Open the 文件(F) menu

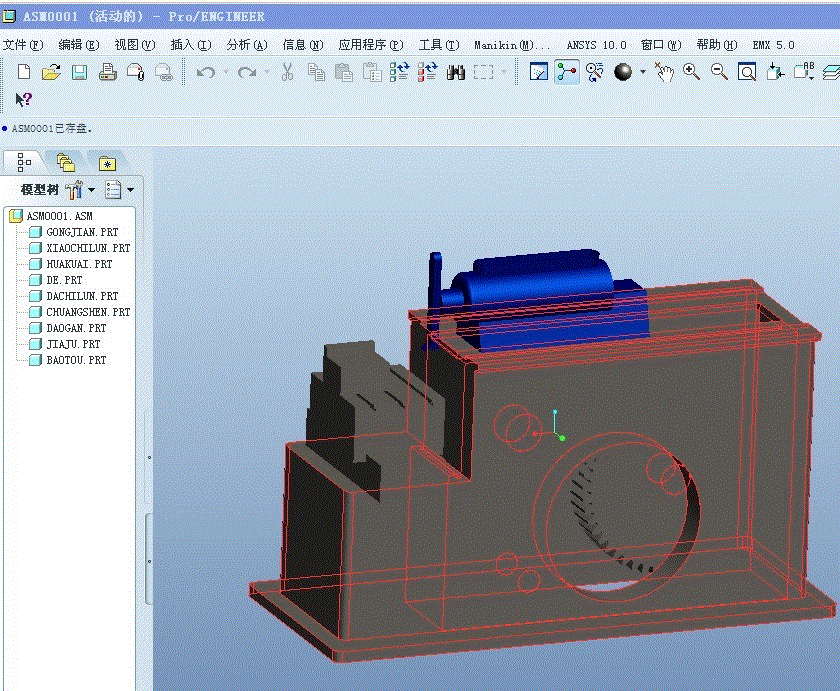[x=22, y=45]
